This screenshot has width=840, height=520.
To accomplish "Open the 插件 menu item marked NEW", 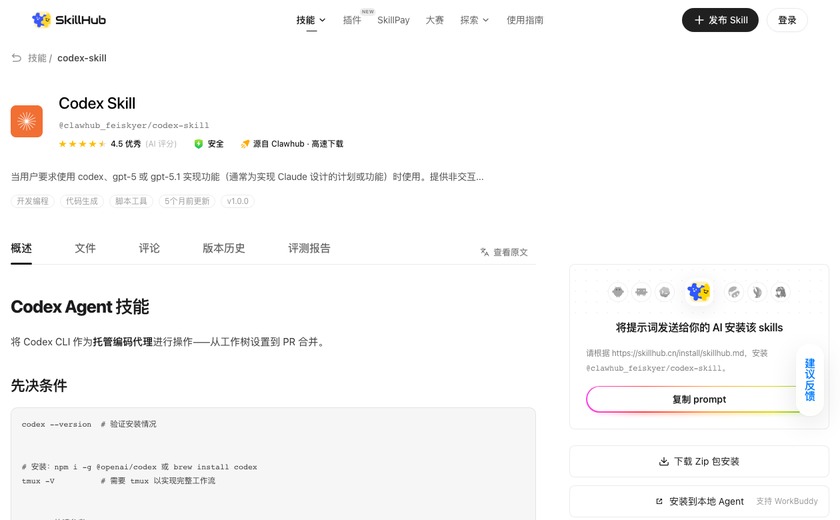I will (x=352, y=20).
